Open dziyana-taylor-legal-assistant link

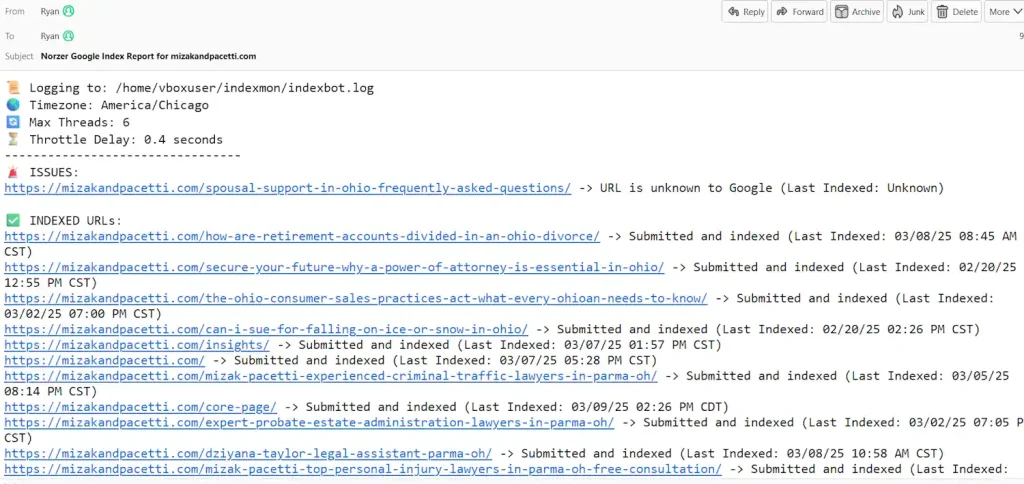[x=248, y=453]
